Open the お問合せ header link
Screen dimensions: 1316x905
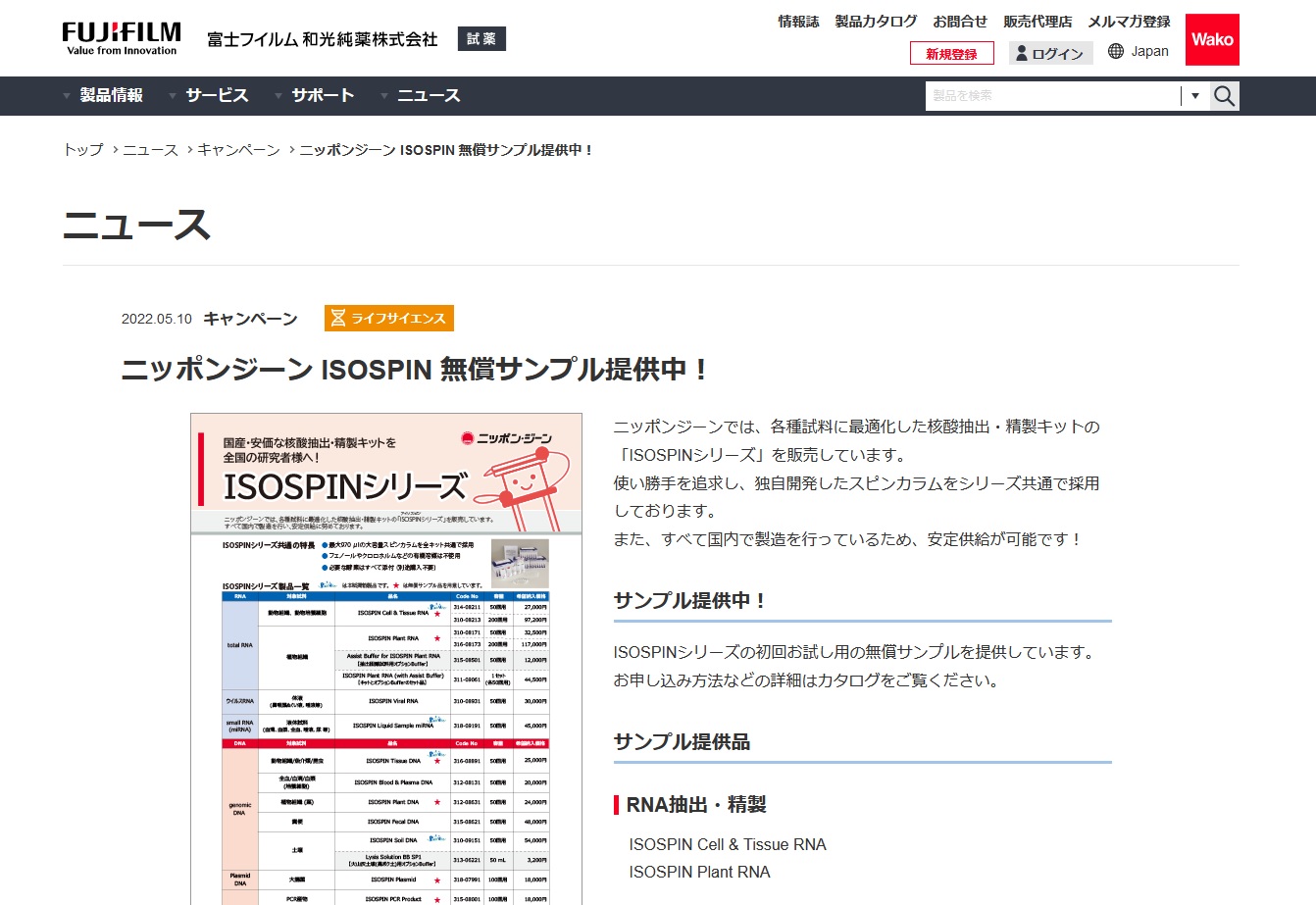tap(960, 22)
